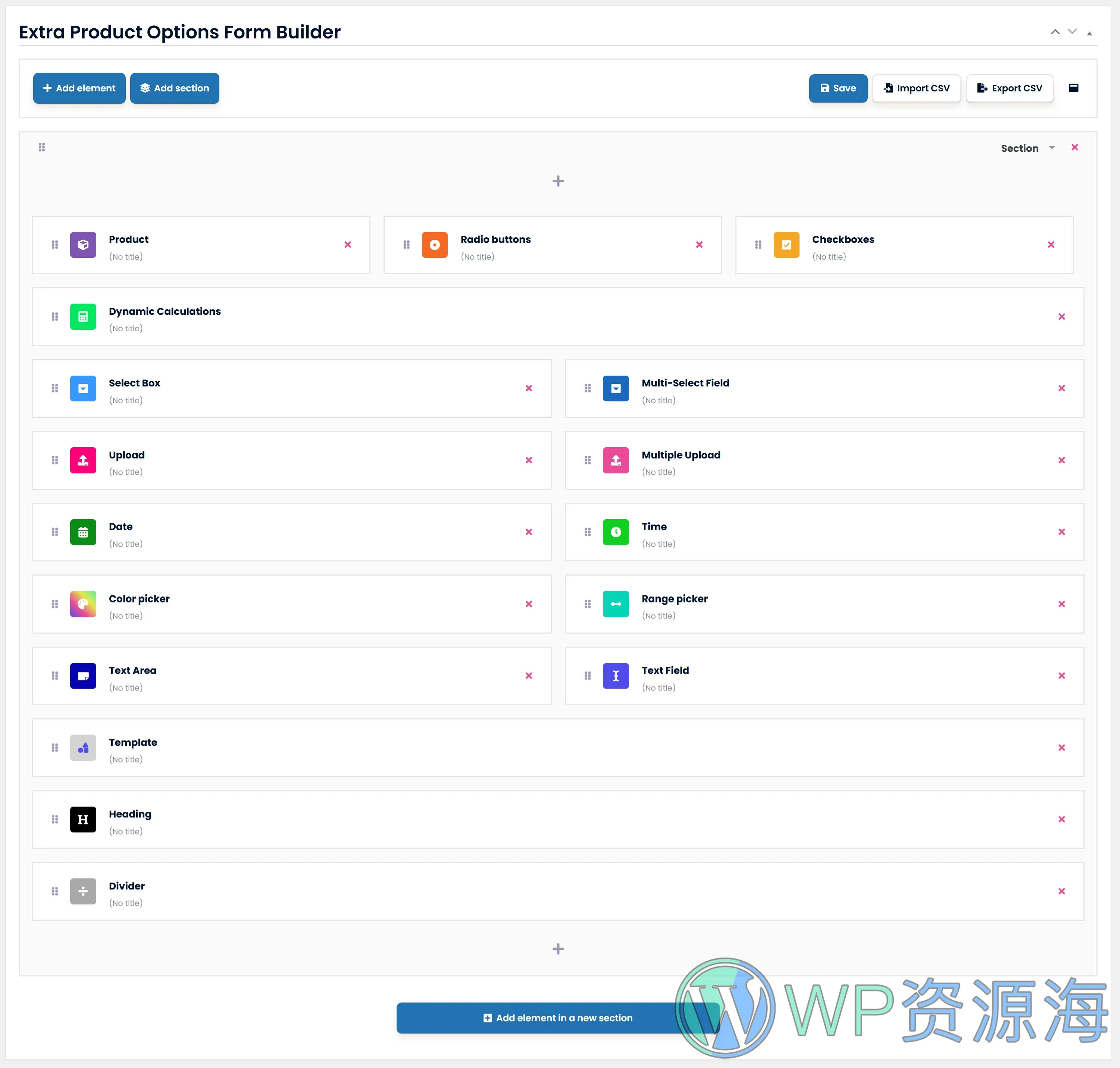Image resolution: width=1120 pixels, height=1068 pixels.
Task: Delete the Date element
Action: point(528,532)
